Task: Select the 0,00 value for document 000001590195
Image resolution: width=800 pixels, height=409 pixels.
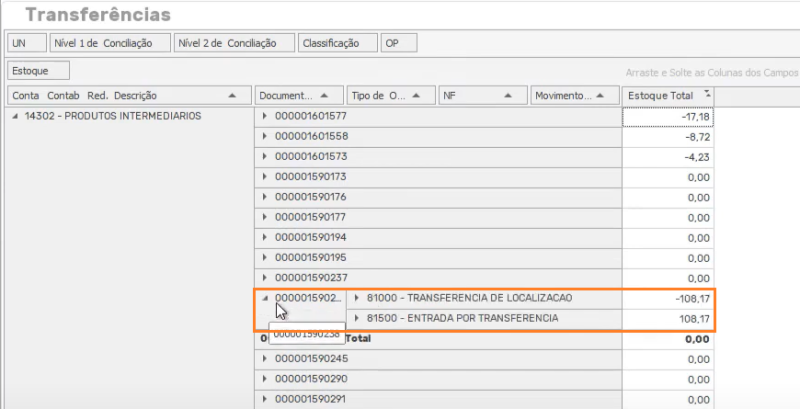Action: [668, 258]
